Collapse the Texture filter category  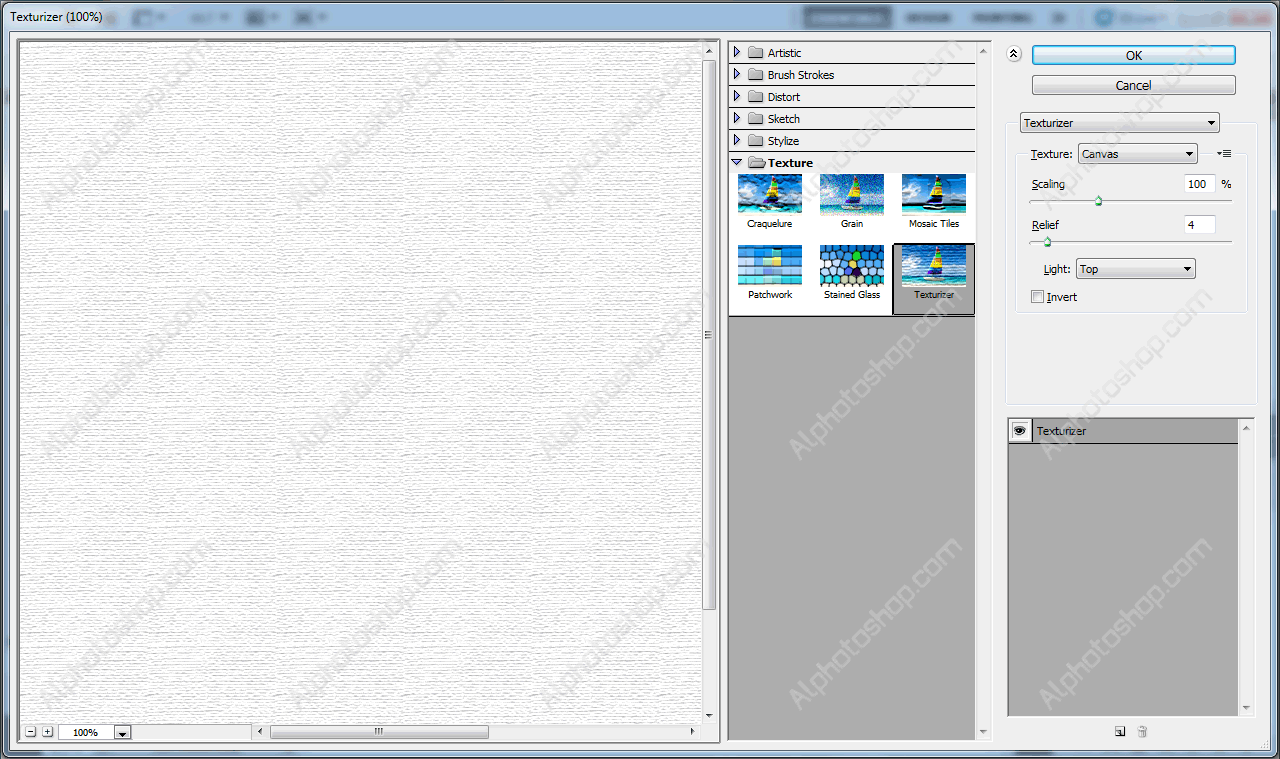coord(737,163)
